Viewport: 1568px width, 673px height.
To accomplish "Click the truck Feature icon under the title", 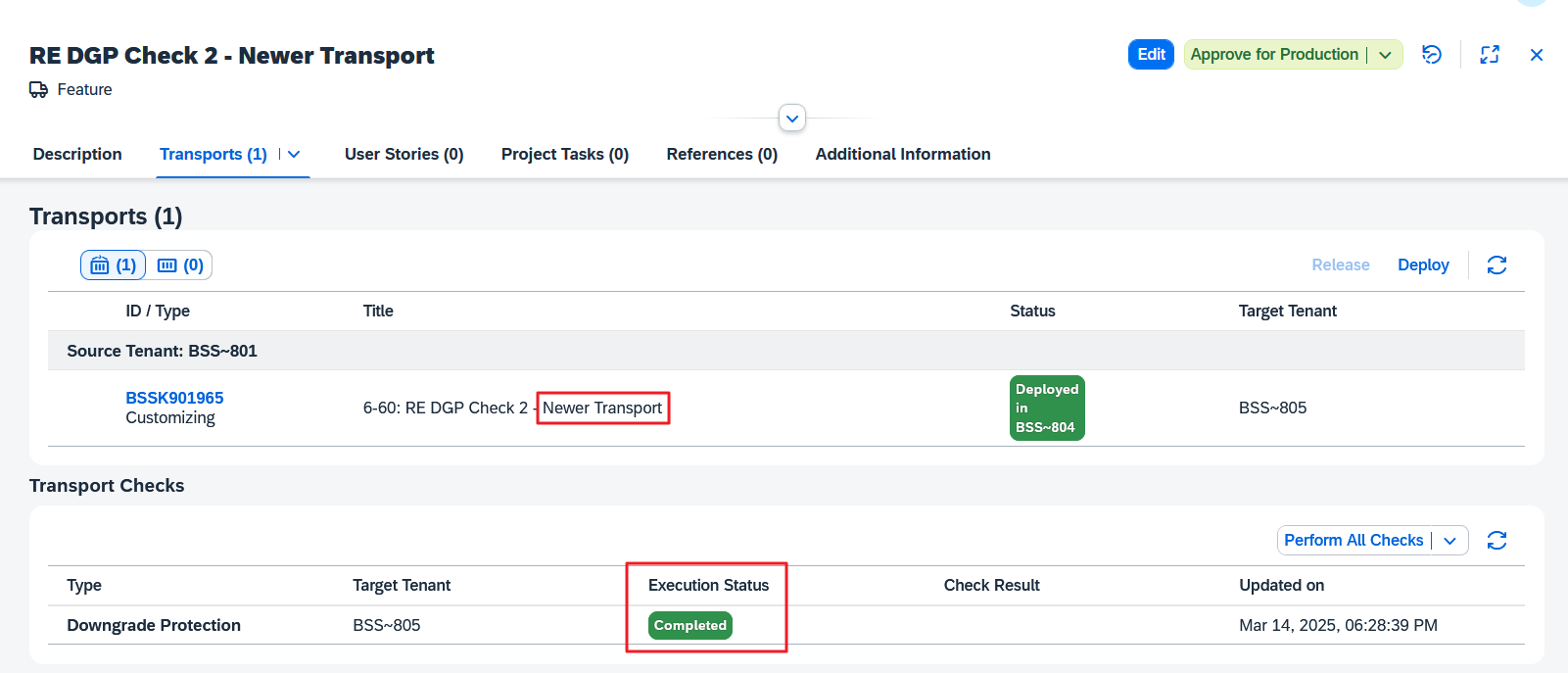I will point(39,90).
